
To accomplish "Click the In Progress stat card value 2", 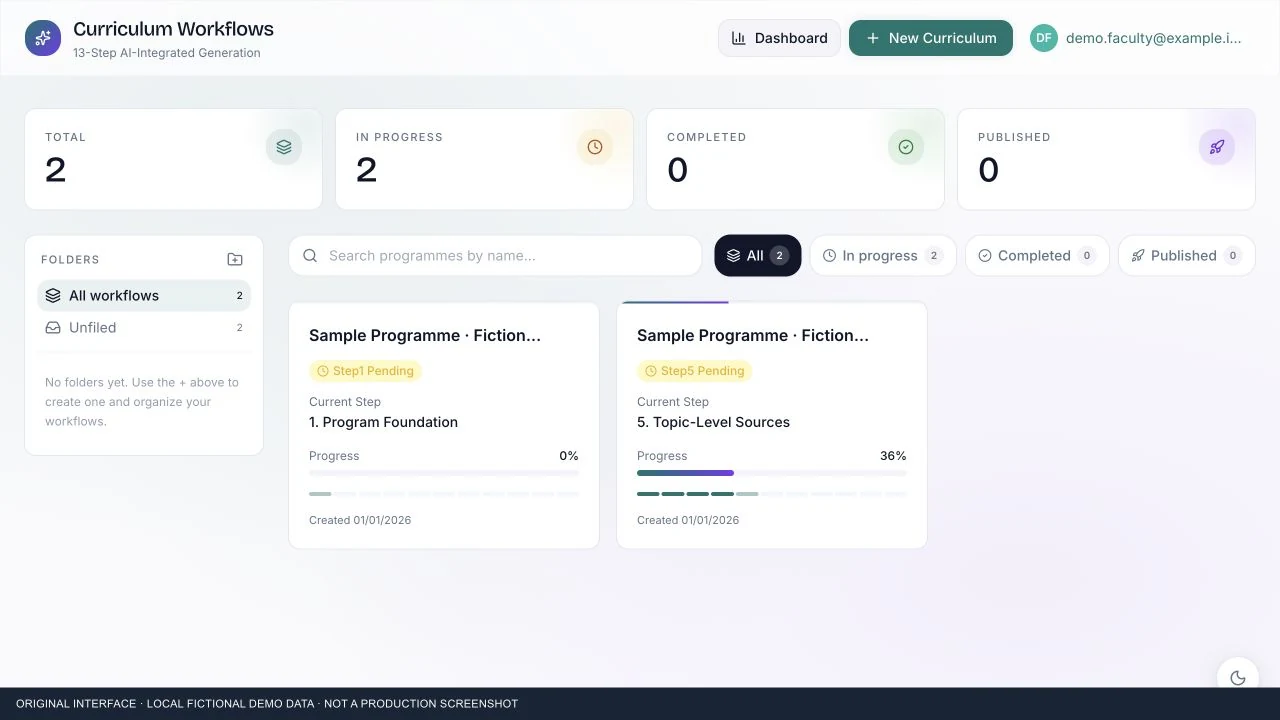I will click(367, 170).
